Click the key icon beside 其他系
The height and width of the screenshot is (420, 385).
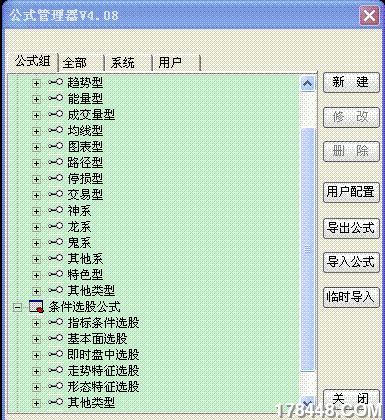point(55,258)
